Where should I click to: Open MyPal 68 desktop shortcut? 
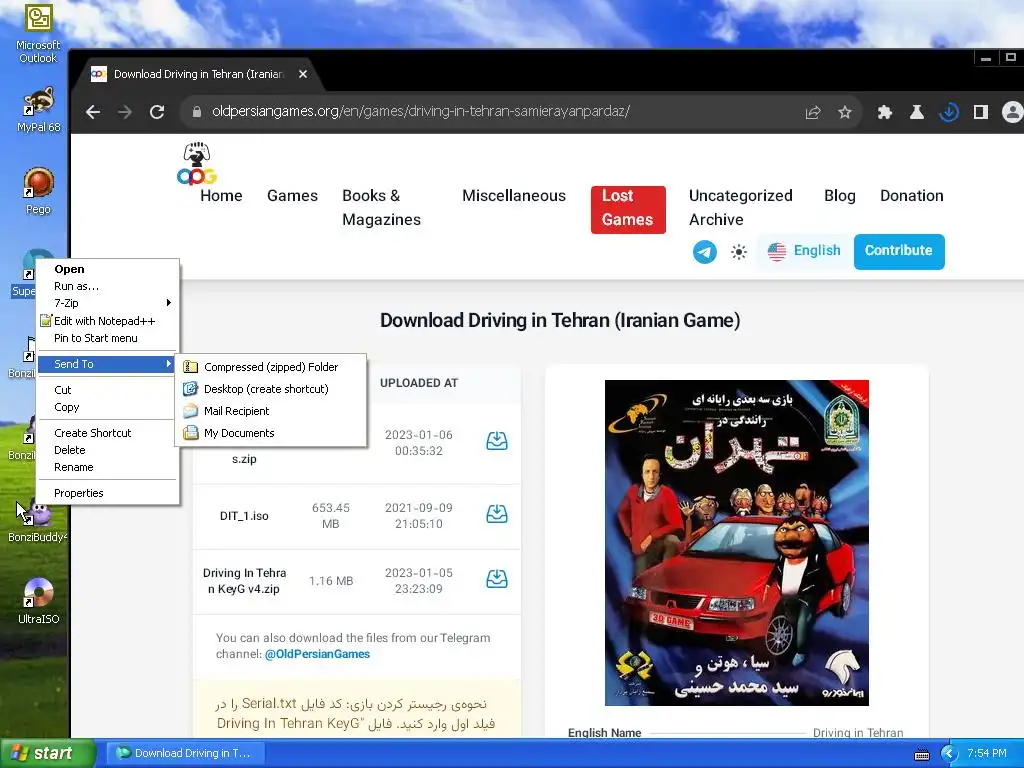[x=39, y=108]
